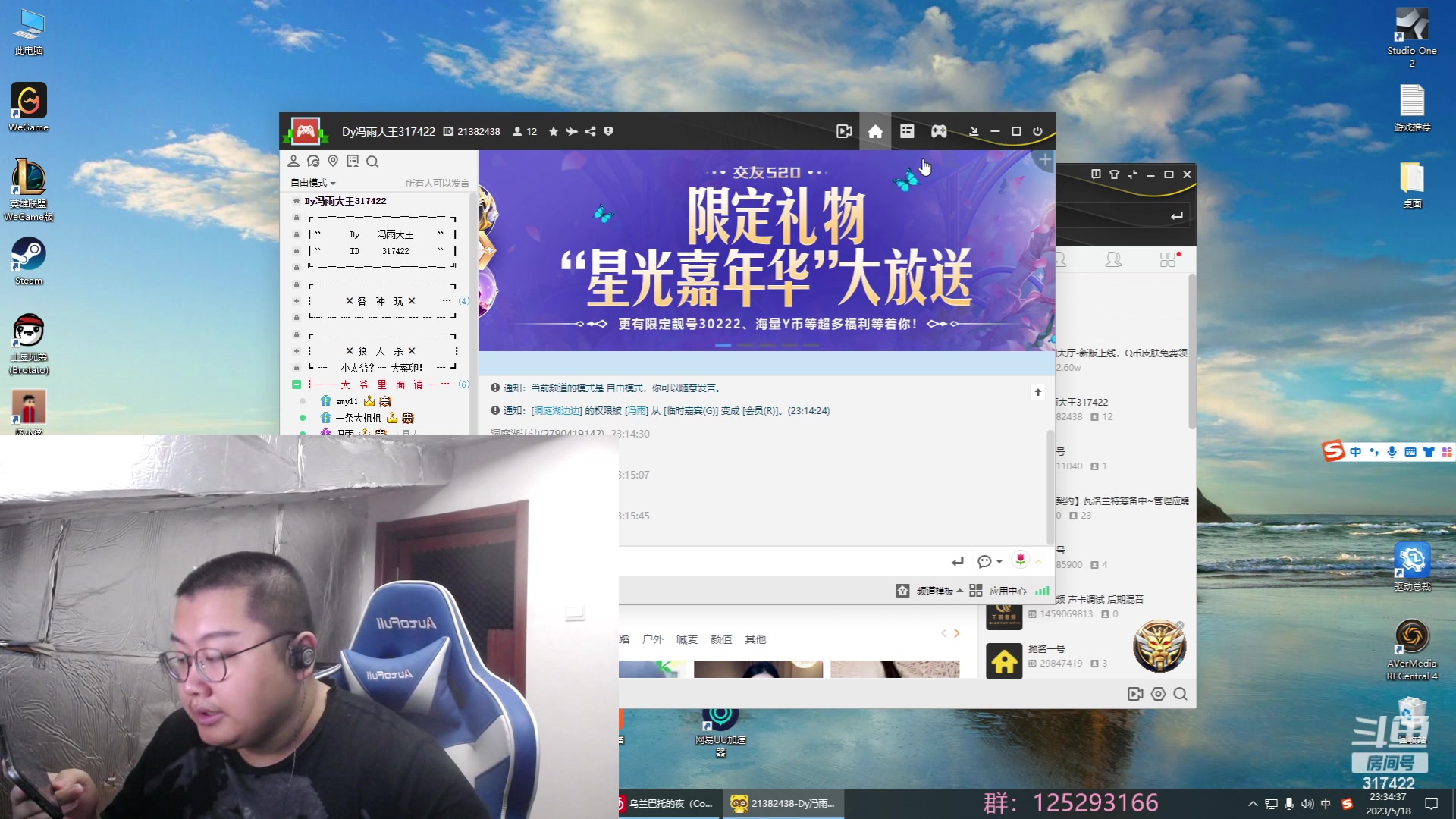This screenshot has height=819, width=1456.
Task: Expand the emoji dropdown beside chat bubble
Action: (997, 561)
